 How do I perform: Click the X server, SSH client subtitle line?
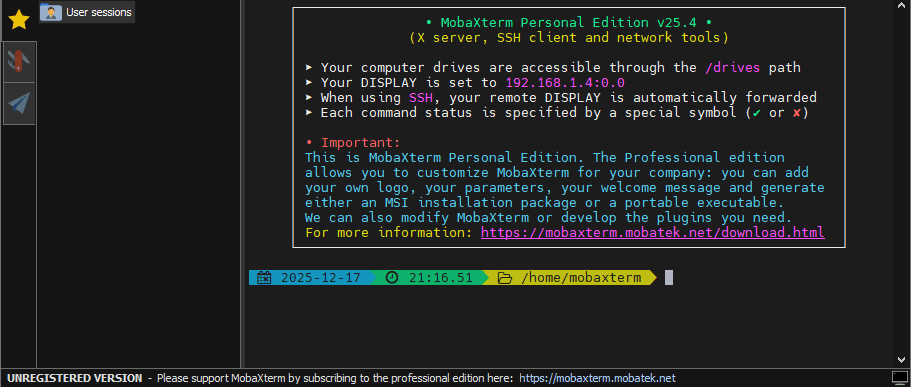(x=569, y=38)
